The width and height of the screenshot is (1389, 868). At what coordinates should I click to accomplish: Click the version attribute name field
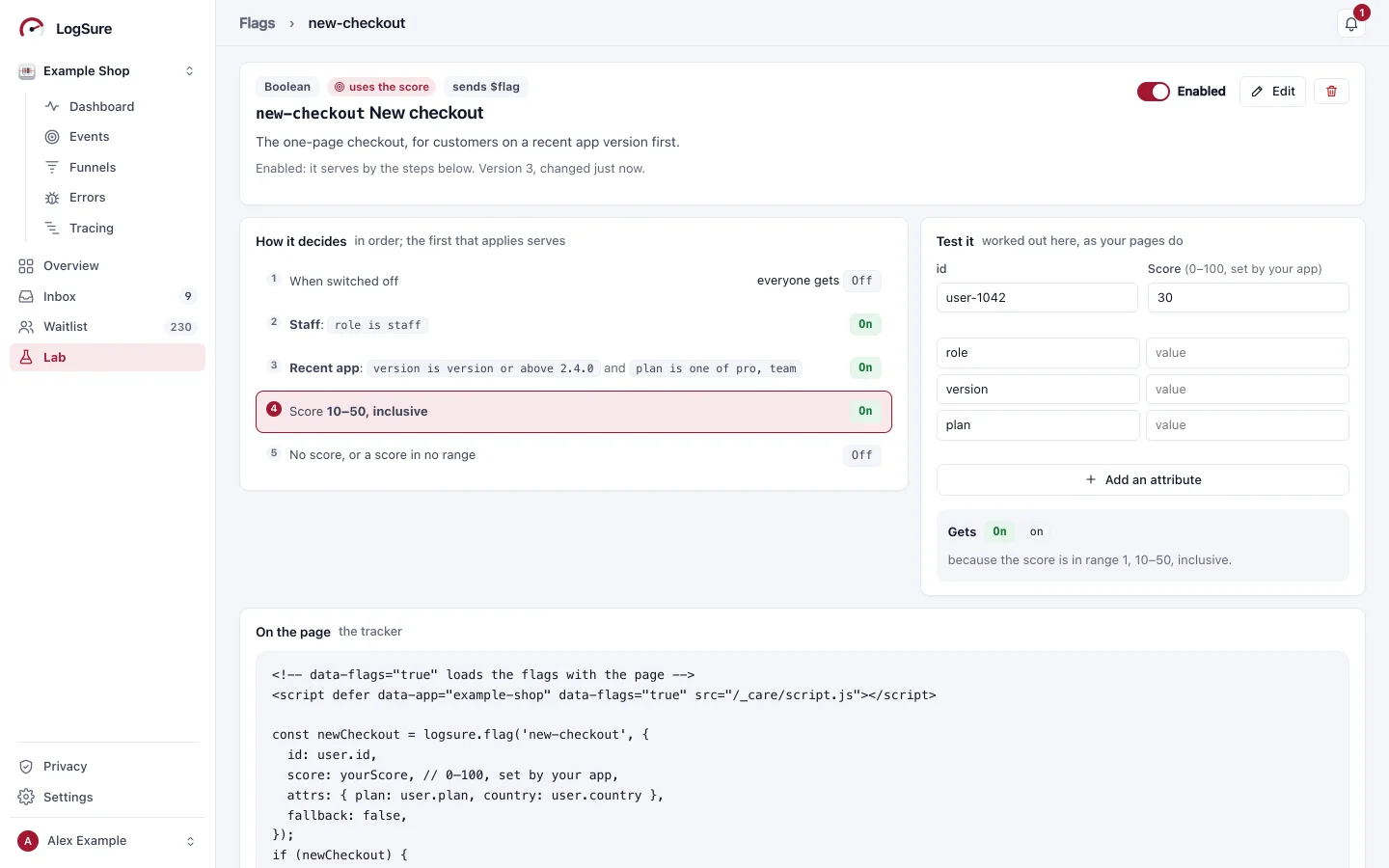coord(1038,390)
